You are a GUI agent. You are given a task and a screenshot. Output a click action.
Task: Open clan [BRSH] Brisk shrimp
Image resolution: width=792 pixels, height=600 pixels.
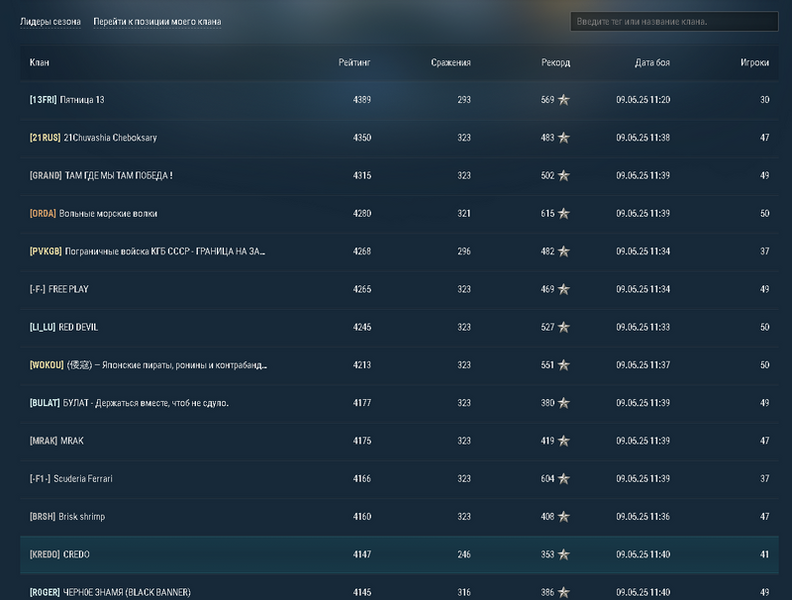click(x=67, y=517)
